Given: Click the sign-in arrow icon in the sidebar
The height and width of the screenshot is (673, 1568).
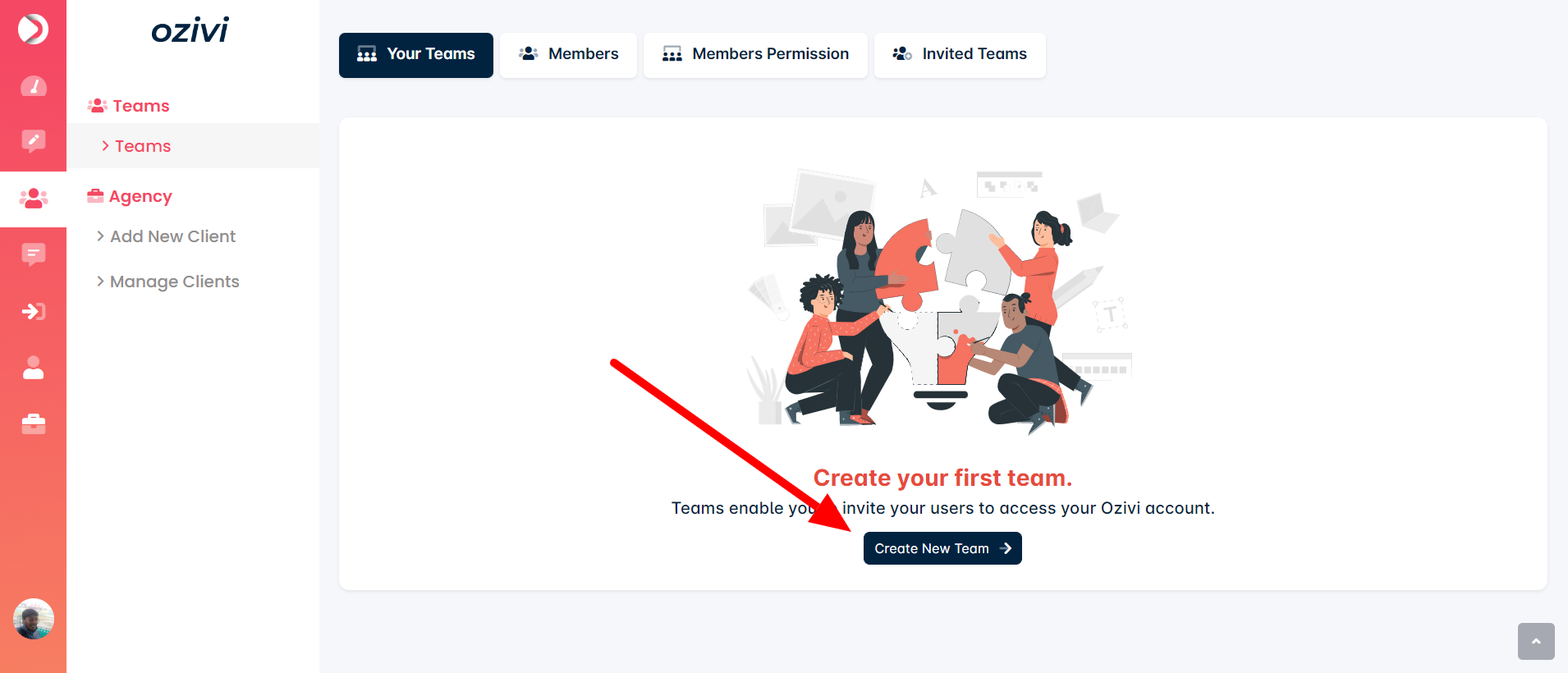Looking at the screenshot, I should click(33, 311).
